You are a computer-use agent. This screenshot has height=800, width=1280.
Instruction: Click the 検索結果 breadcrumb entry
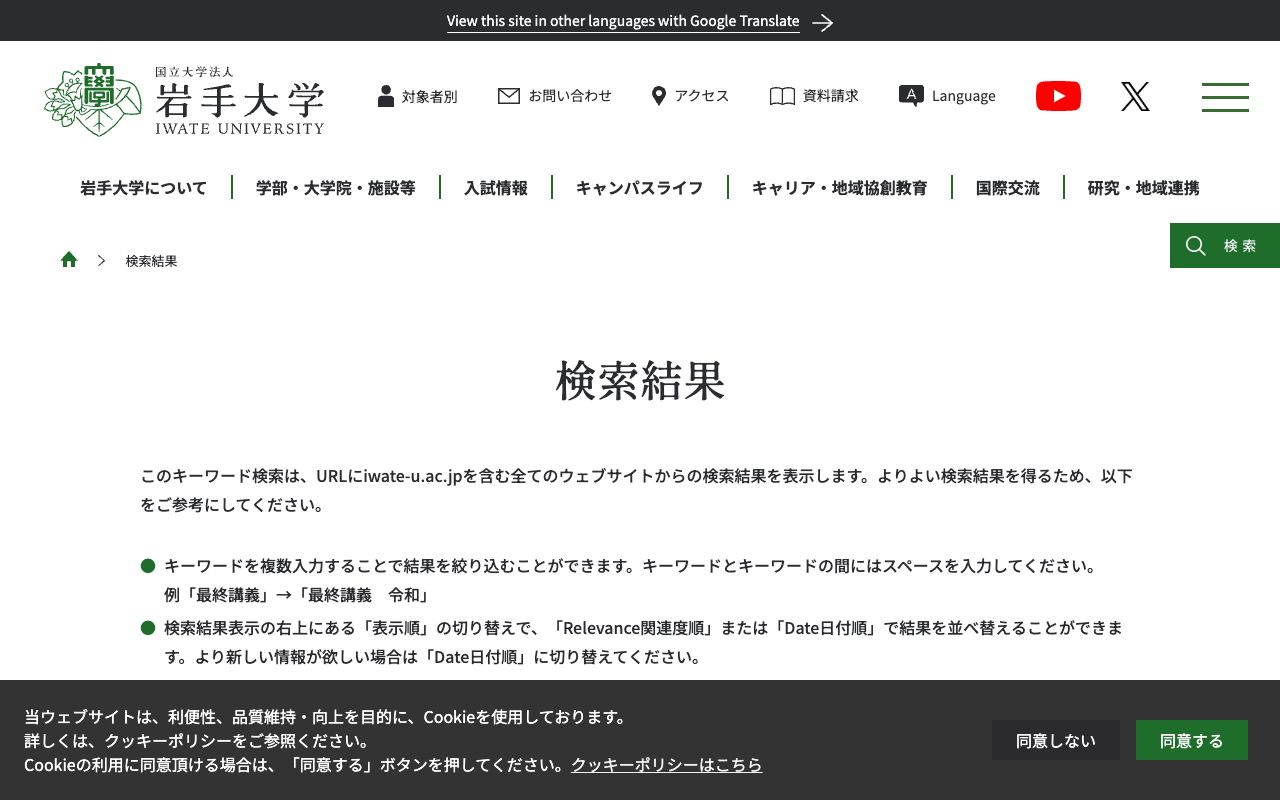point(151,260)
